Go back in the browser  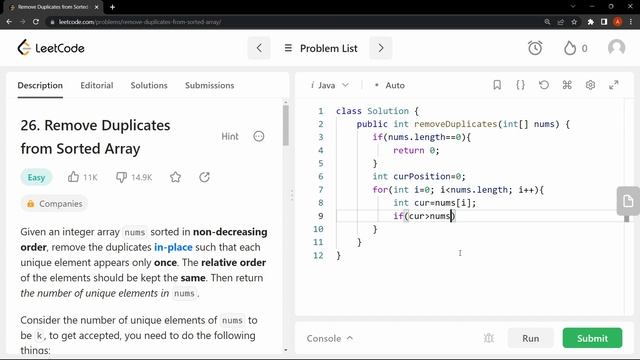pos(9,22)
